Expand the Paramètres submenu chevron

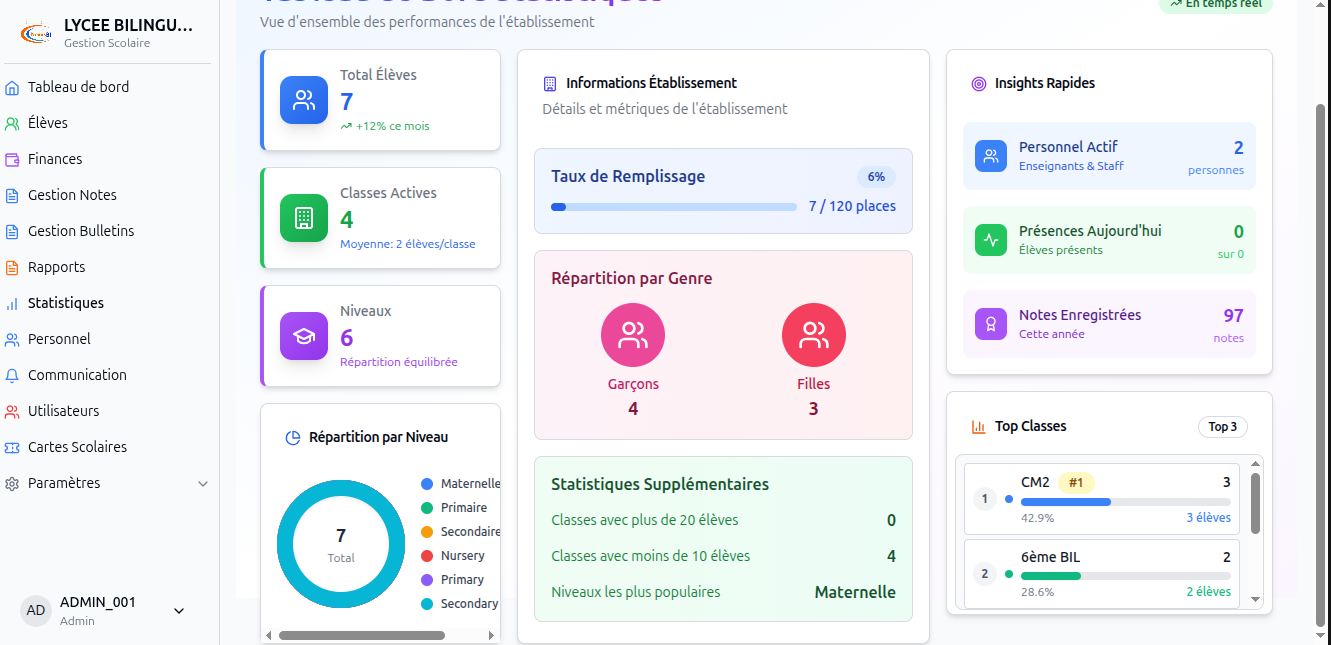(203, 484)
